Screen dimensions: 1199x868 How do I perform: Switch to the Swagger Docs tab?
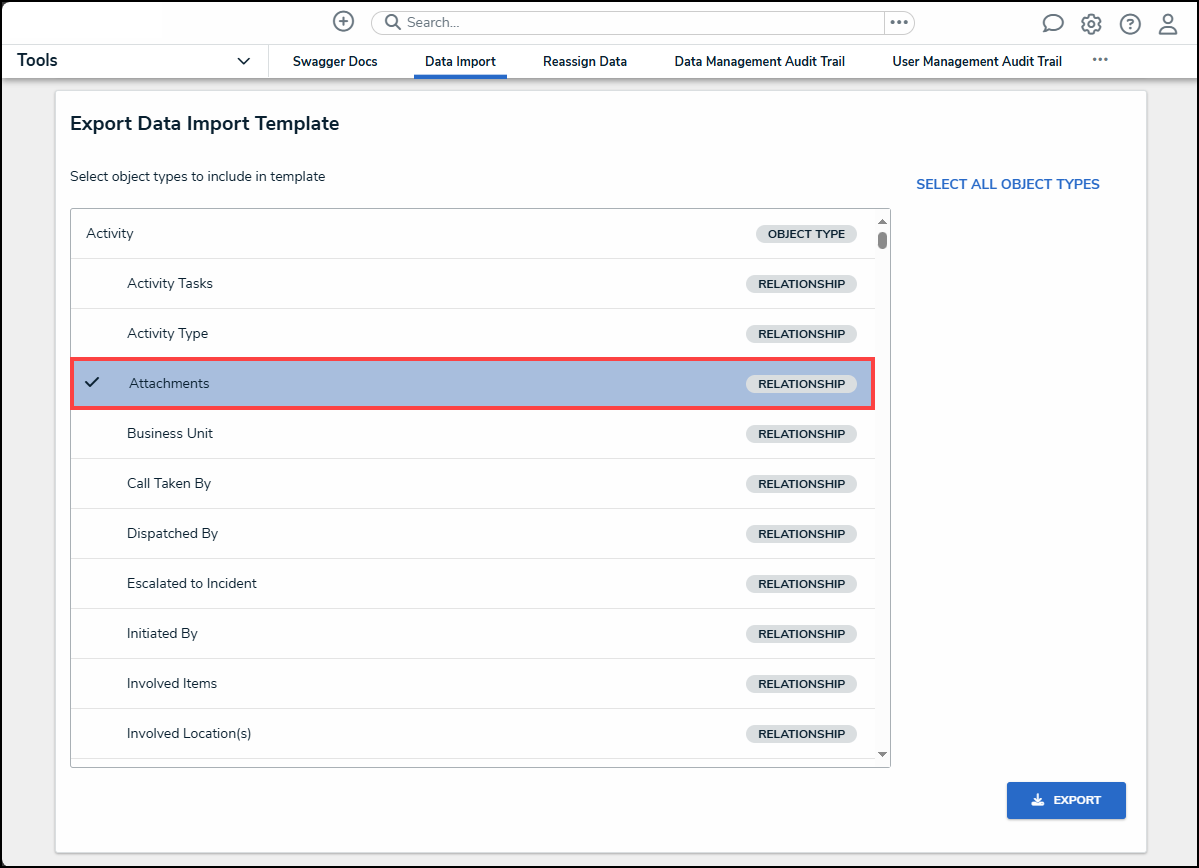pos(335,61)
